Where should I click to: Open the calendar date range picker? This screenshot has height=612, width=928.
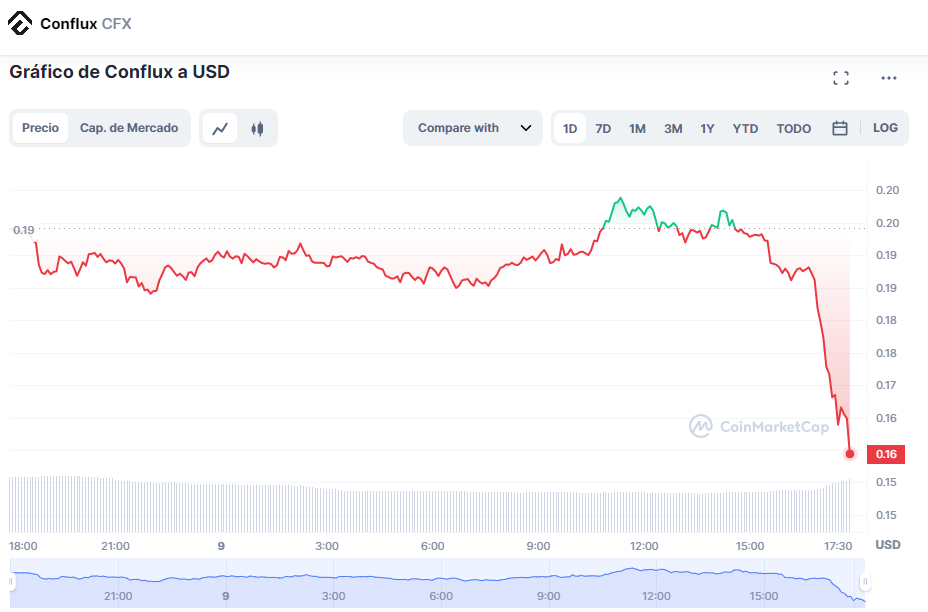click(839, 128)
